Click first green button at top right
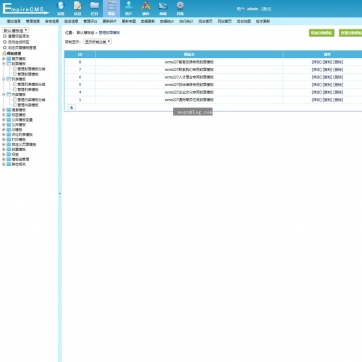The width and height of the screenshot is (362, 362). click(x=321, y=33)
